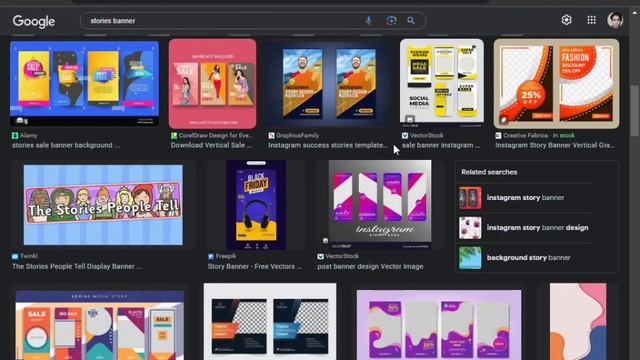This screenshot has height=360, width=640.
Task: Open 'Instagram success stories template...' title
Action: click(328, 145)
